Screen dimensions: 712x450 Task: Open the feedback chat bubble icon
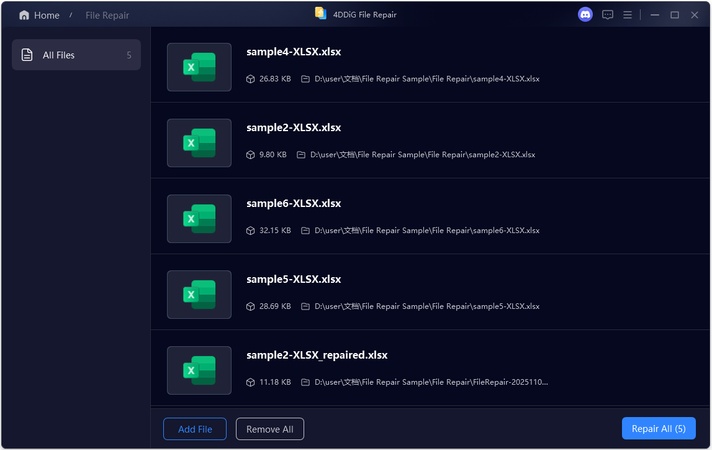click(x=608, y=15)
